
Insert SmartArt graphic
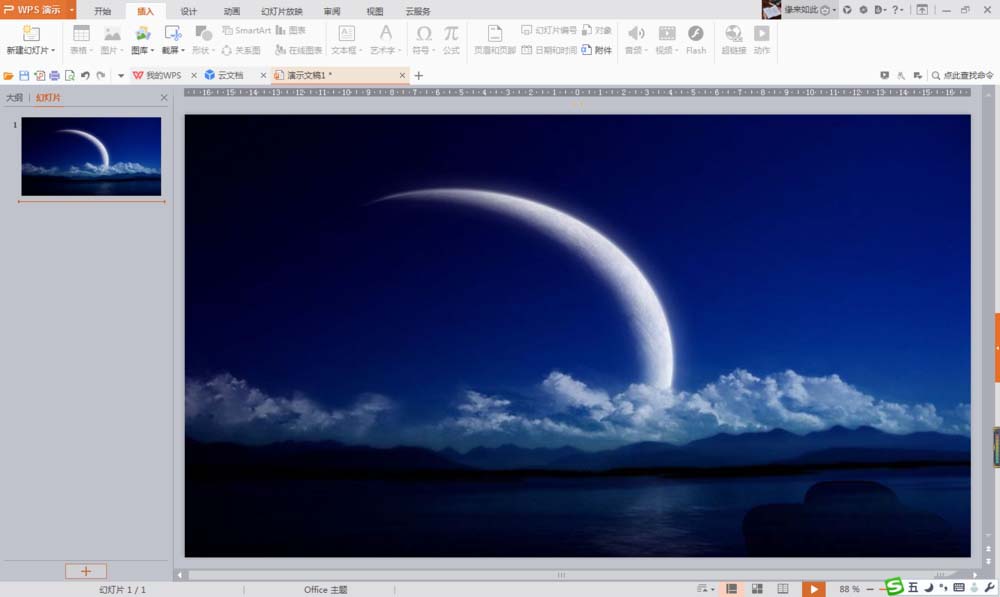click(247, 30)
